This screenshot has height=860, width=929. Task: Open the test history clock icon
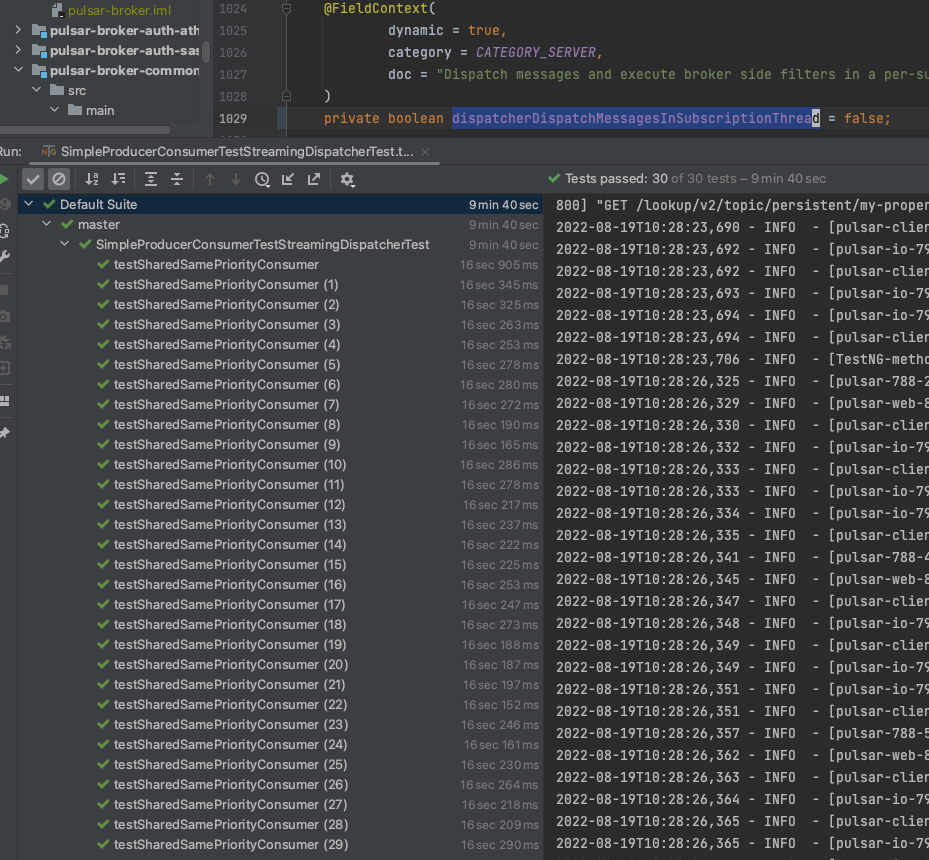[262, 179]
